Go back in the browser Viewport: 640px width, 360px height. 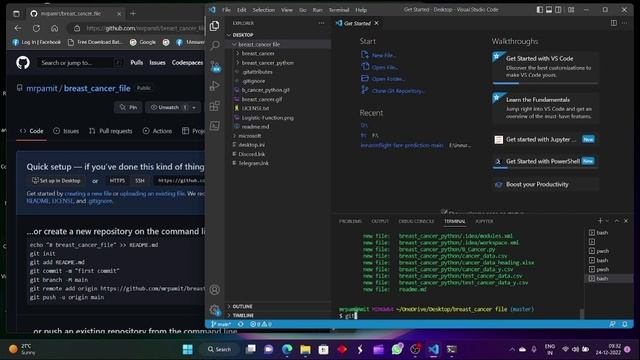18,28
